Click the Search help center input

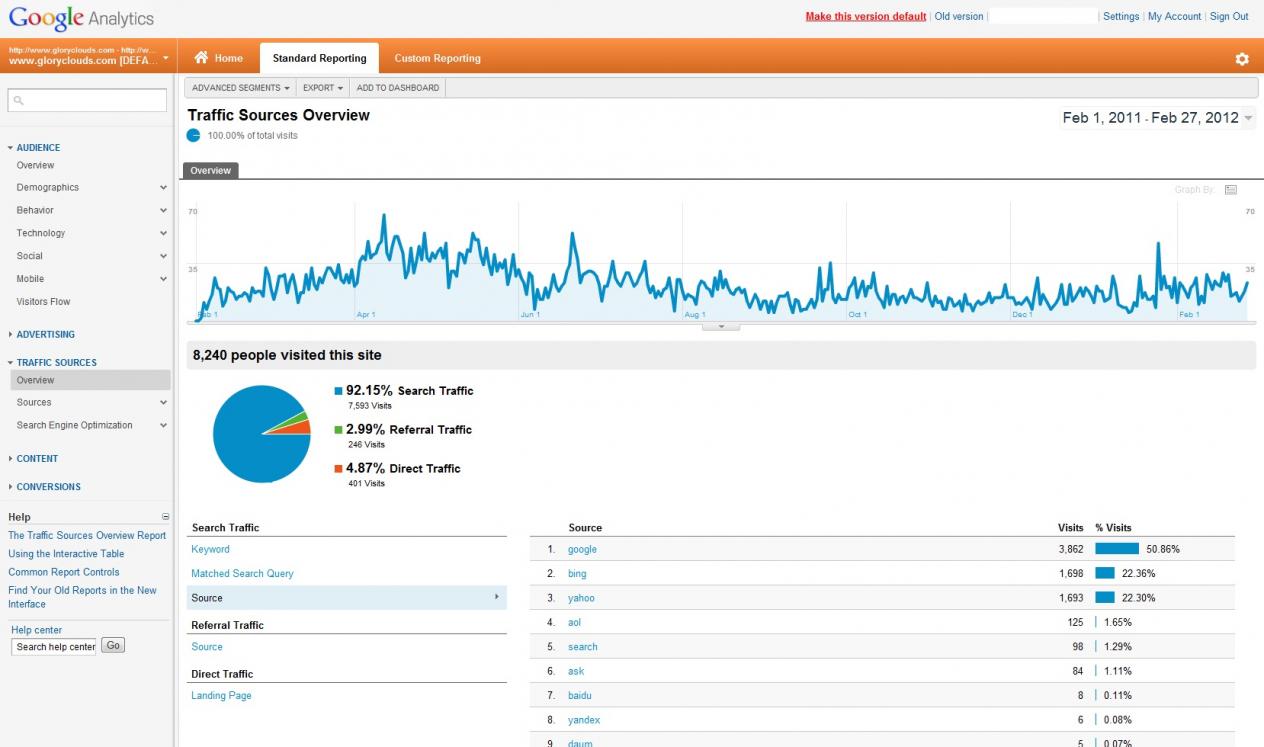click(55, 647)
